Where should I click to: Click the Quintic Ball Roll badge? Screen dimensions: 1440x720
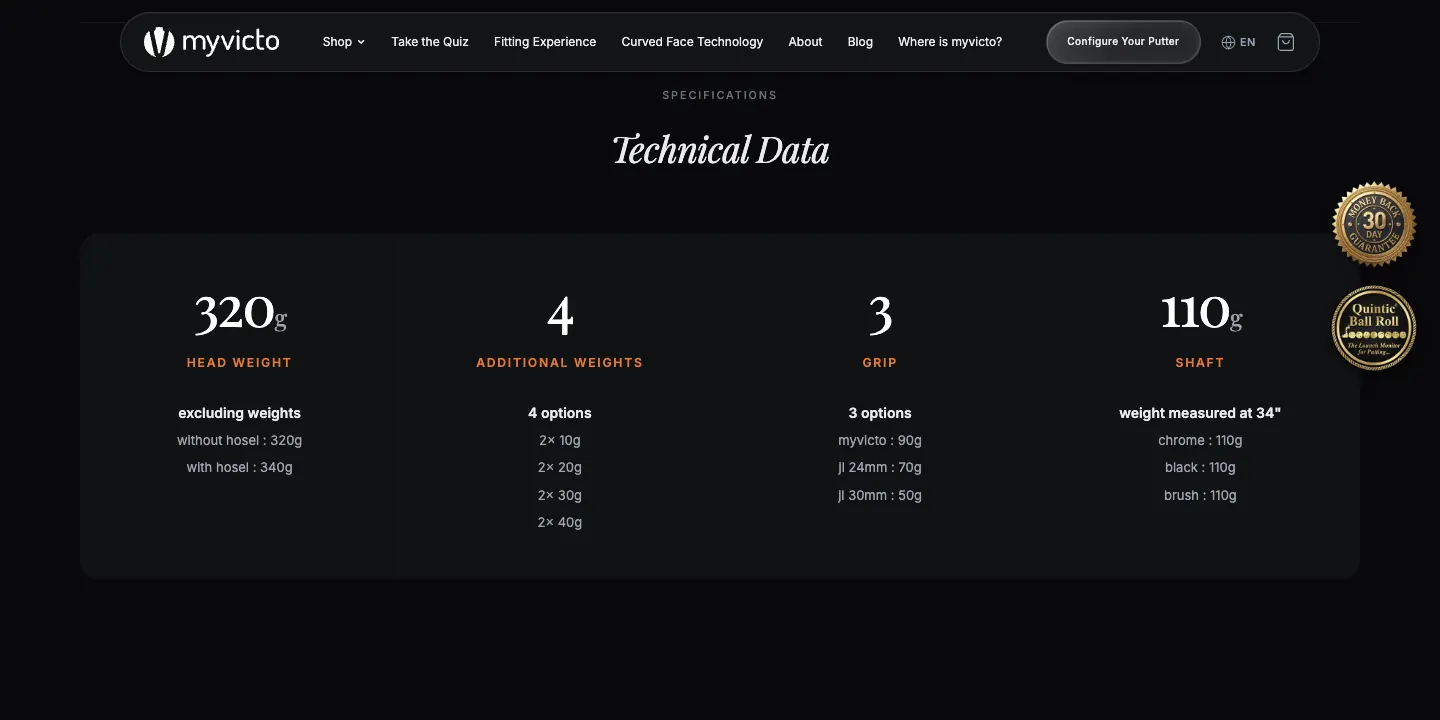(x=1374, y=328)
